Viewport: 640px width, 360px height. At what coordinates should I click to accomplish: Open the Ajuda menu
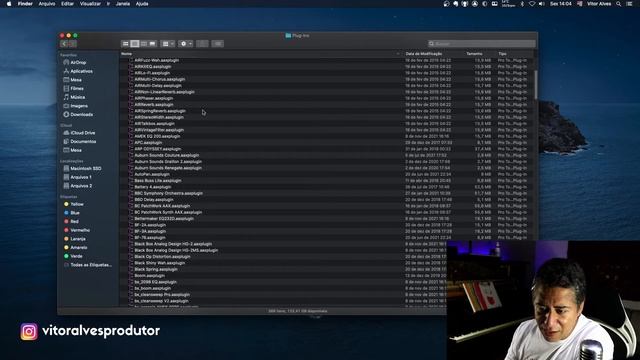[142, 4]
